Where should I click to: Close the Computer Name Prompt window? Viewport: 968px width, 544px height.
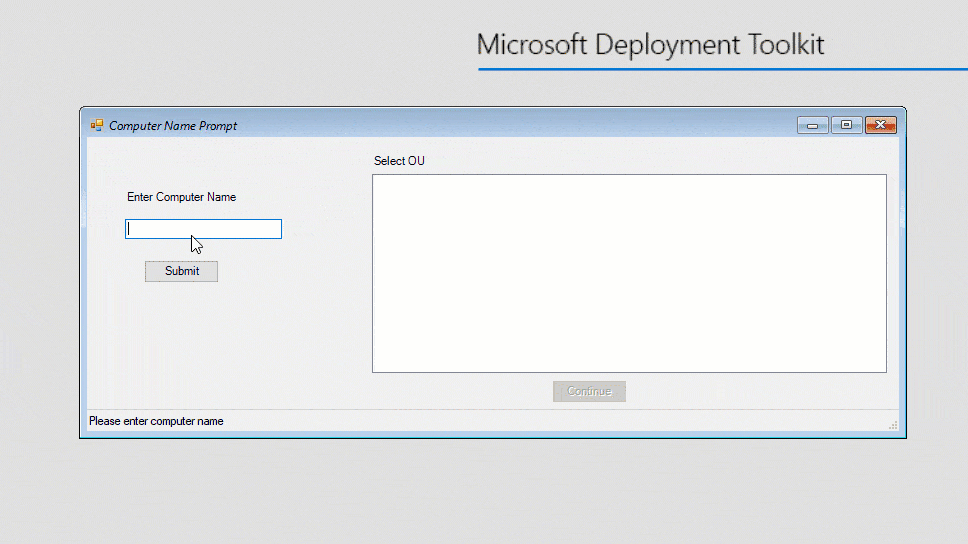pos(881,125)
